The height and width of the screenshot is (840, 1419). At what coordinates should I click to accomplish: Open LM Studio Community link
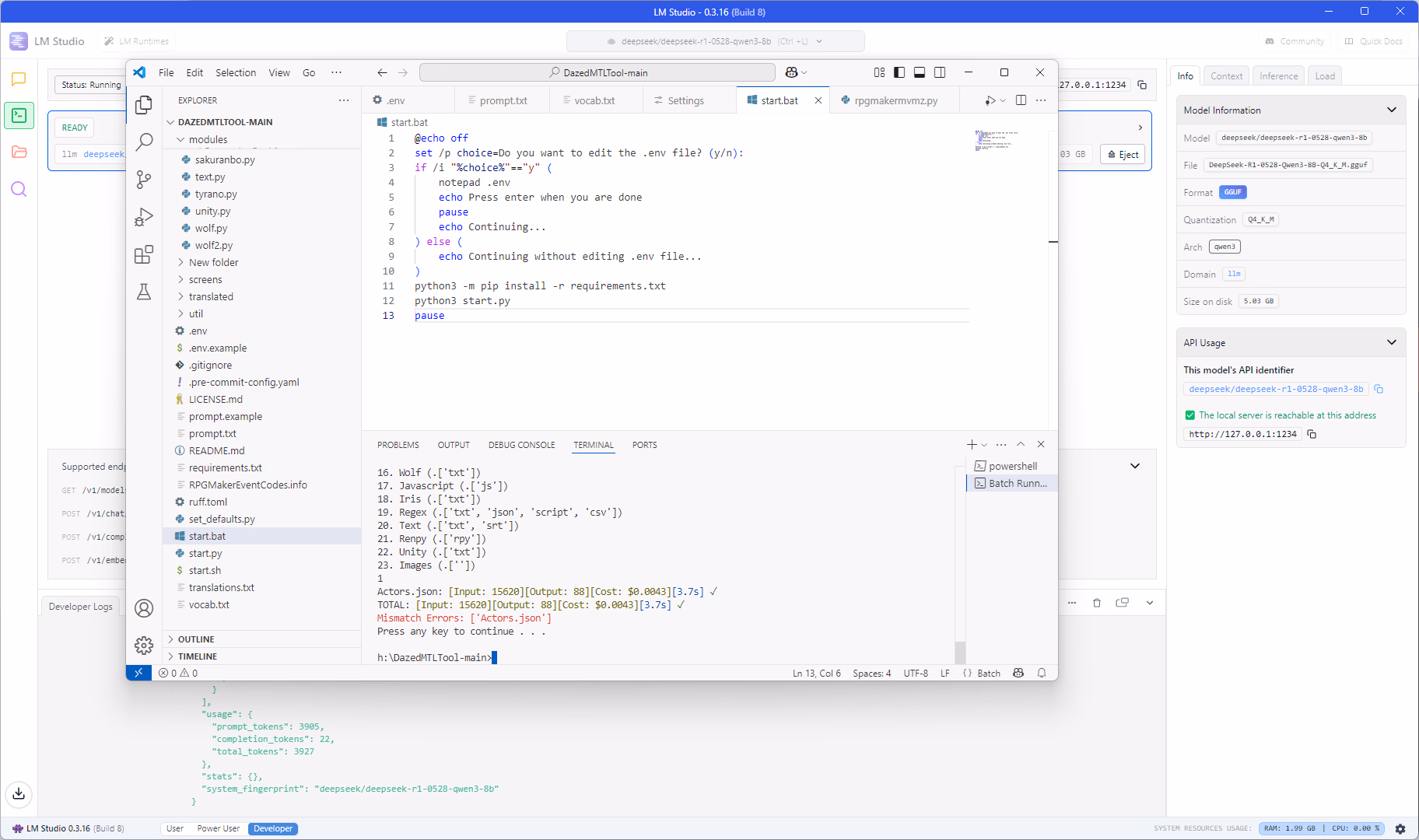(x=1295, y=41)
